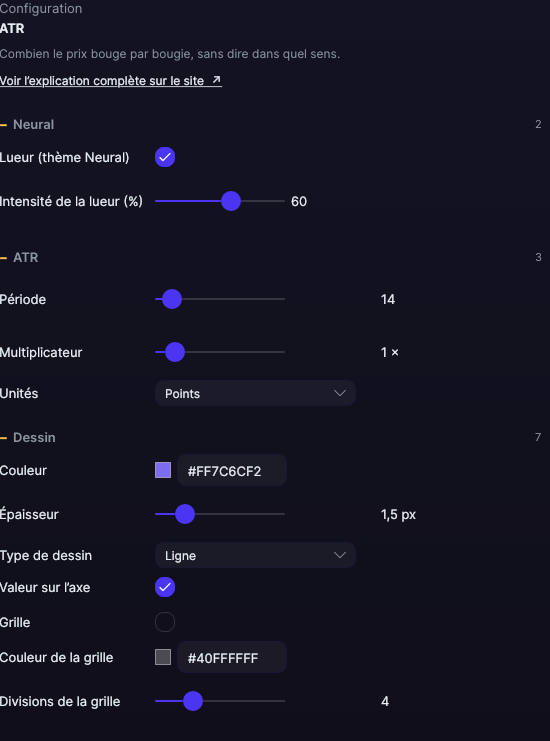
Task: Click the #FF7C6CF2 color hex field
Action: point(232,471)
